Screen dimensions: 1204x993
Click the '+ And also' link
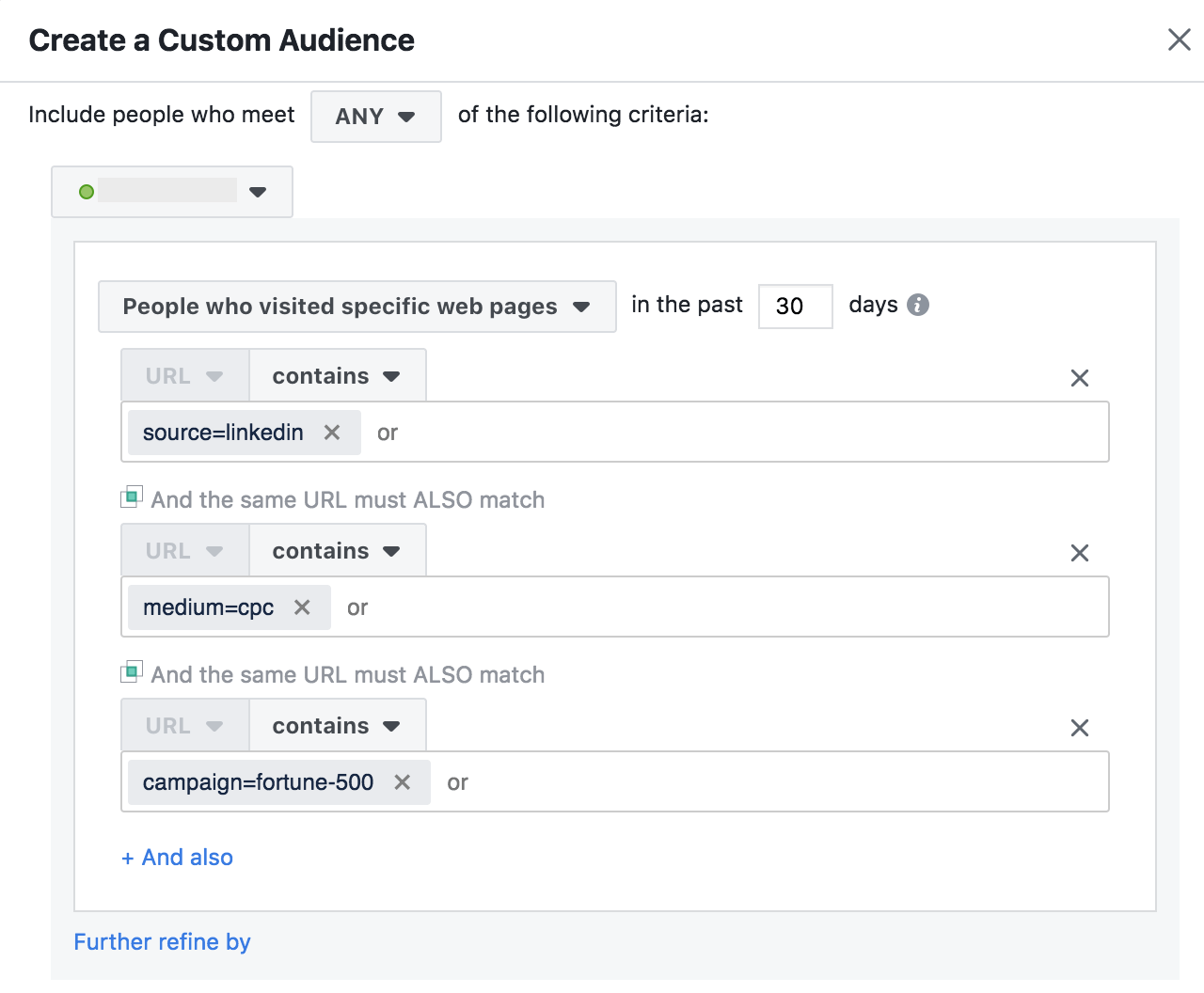click(x=177, y=857)
